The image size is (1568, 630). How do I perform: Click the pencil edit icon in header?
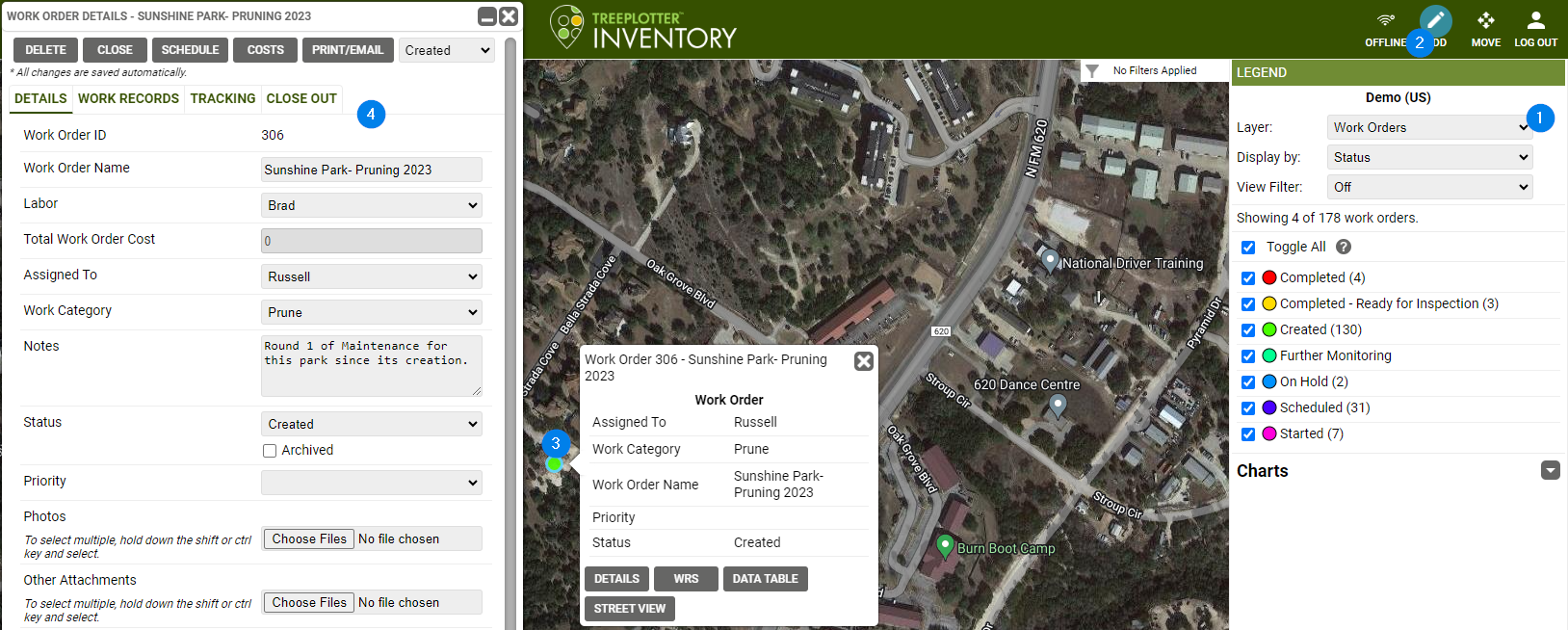click(x=1435, y=20)
